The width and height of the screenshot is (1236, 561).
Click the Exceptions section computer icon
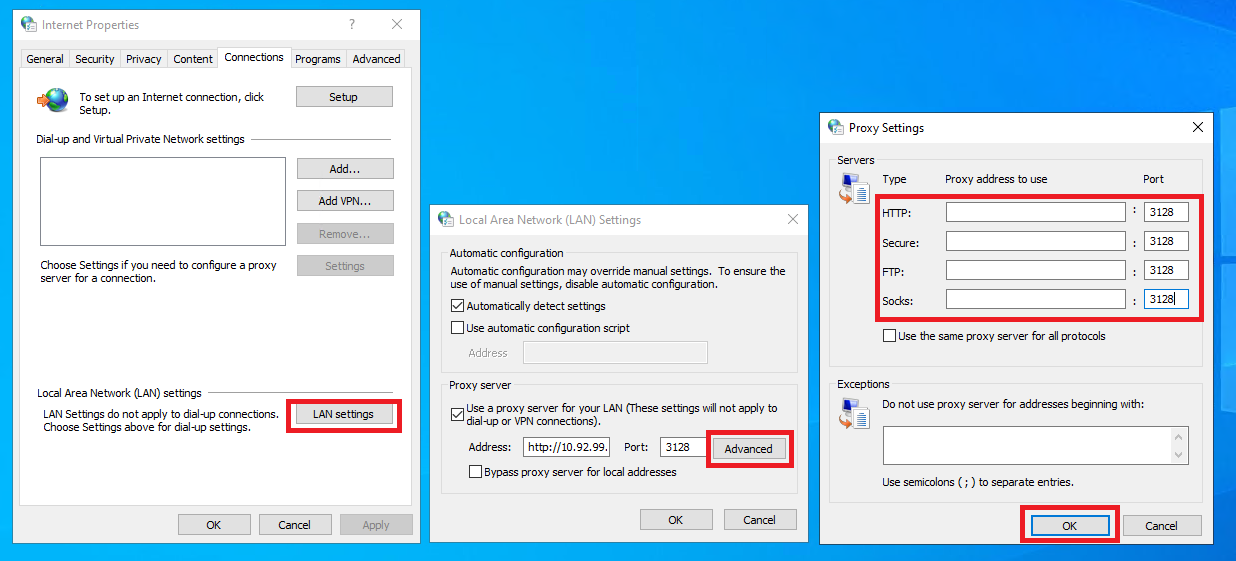coord(854,413)
